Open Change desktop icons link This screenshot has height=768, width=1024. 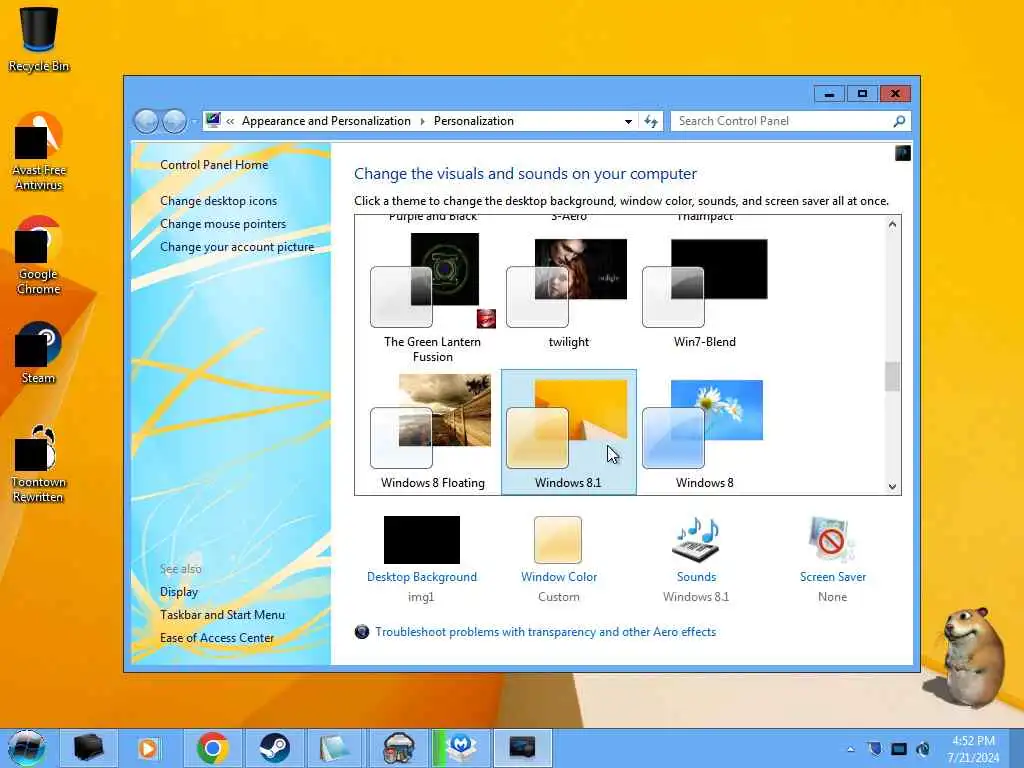point(218,200)
